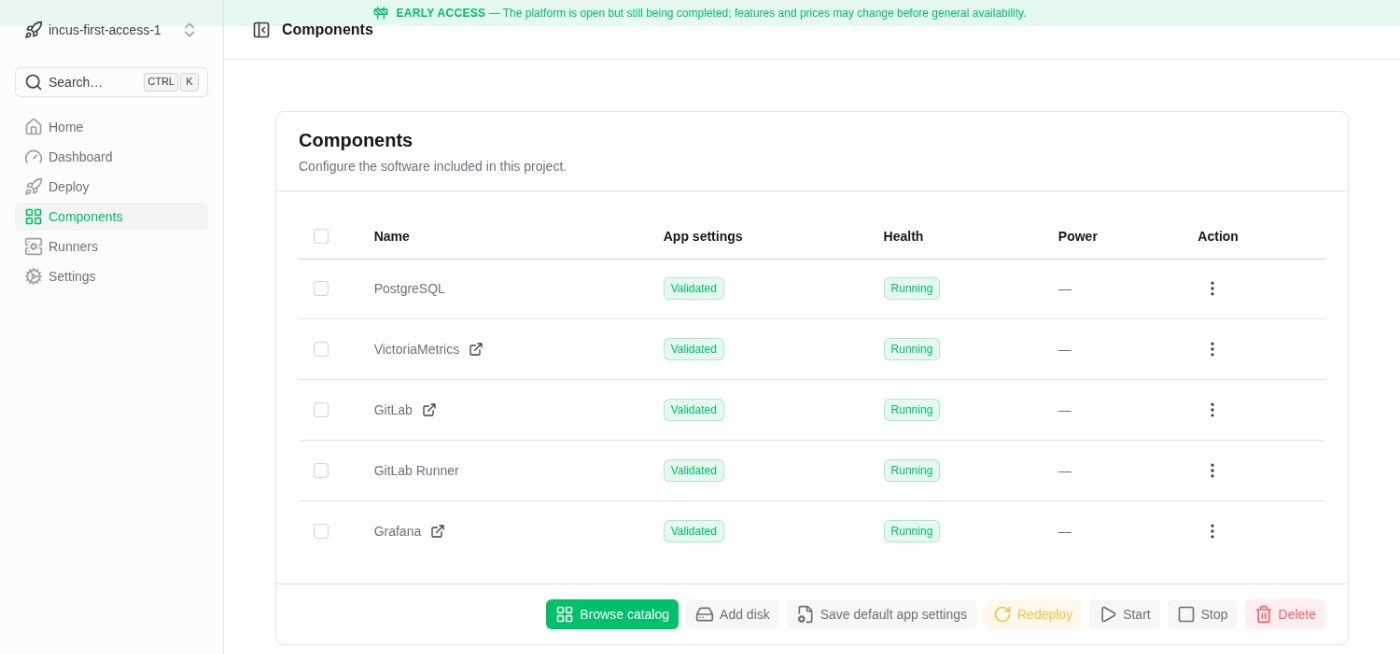
Task: Click Running badge in GitLab row
Action: pyautogui.click(x=911, y=410)
